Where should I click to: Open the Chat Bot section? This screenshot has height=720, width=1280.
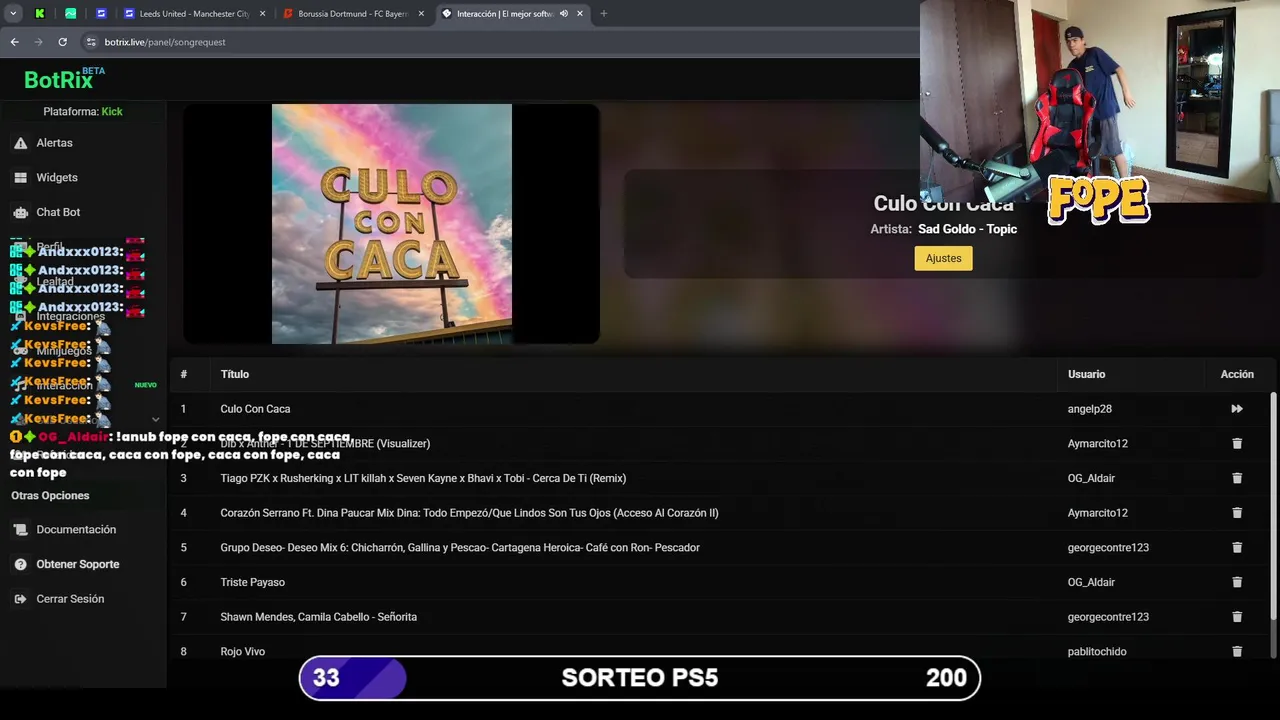[58, 212]
